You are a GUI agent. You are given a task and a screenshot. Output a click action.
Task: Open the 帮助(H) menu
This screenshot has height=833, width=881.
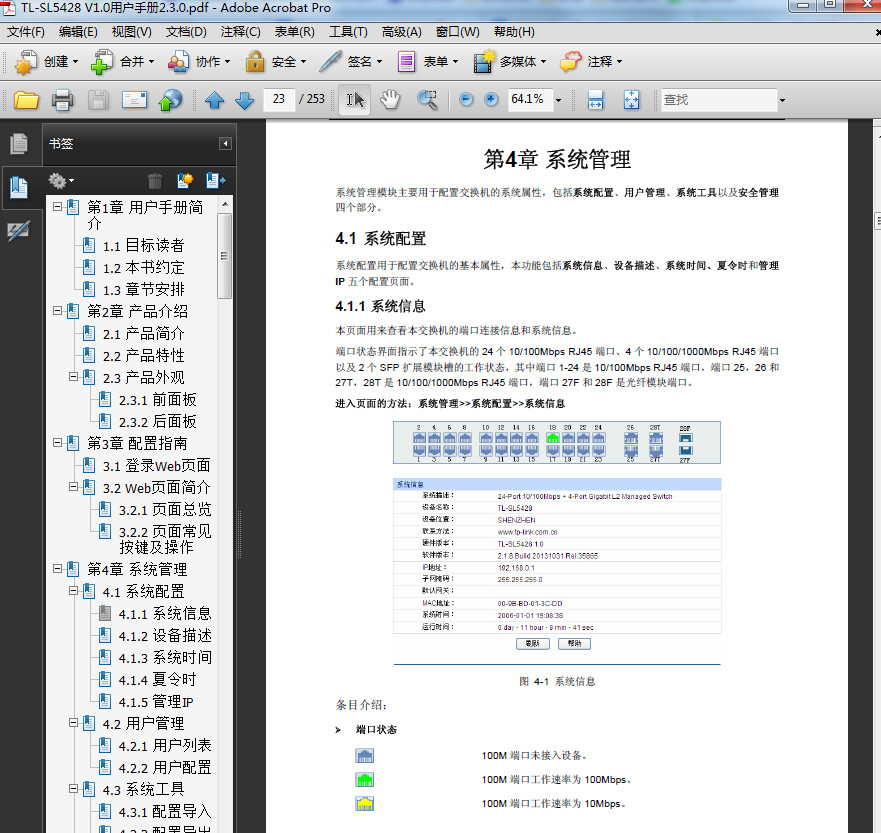point(514,32)
